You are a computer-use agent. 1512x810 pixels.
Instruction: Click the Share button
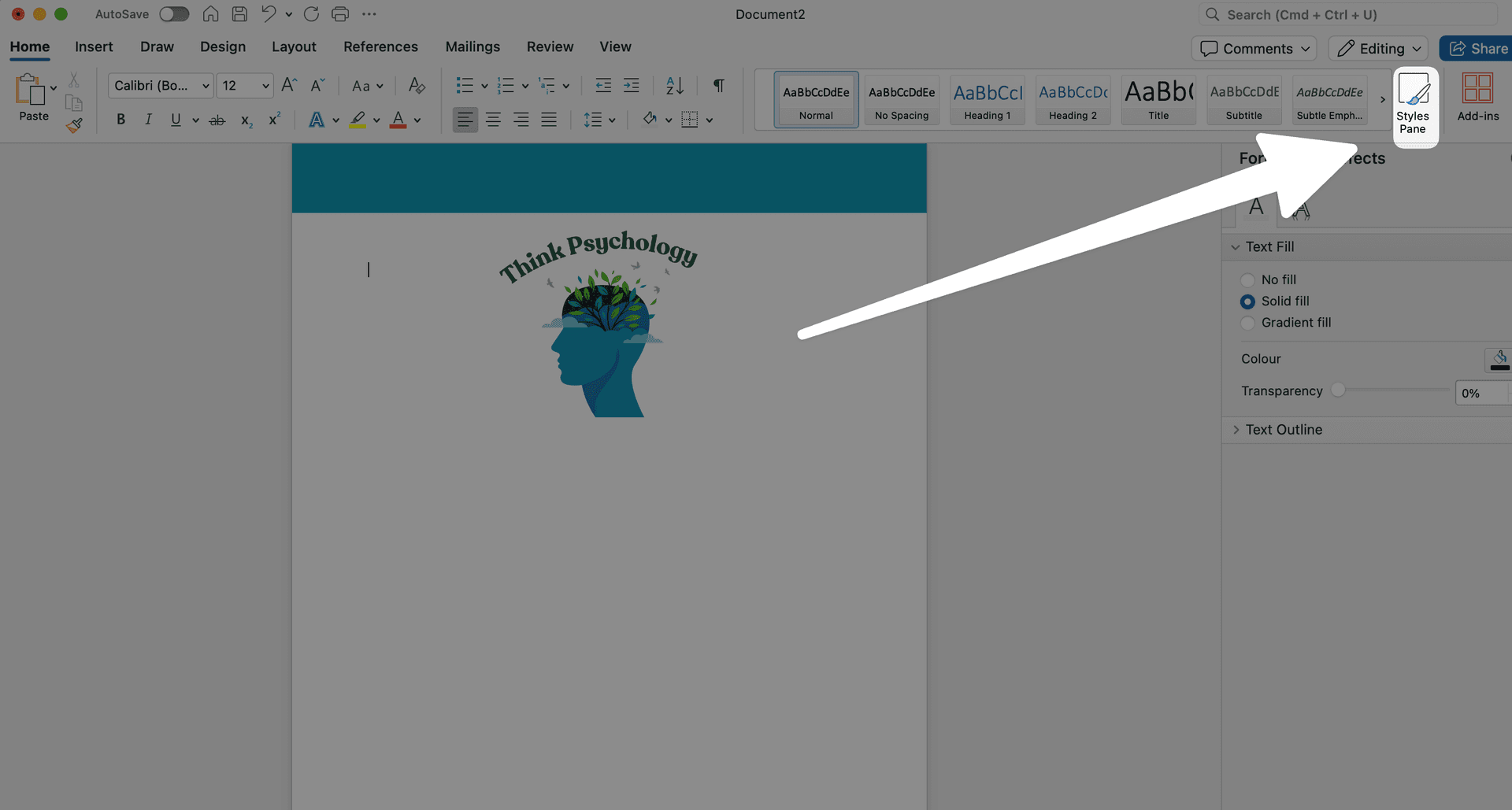pyautogui.click(x=1477, y=49)
